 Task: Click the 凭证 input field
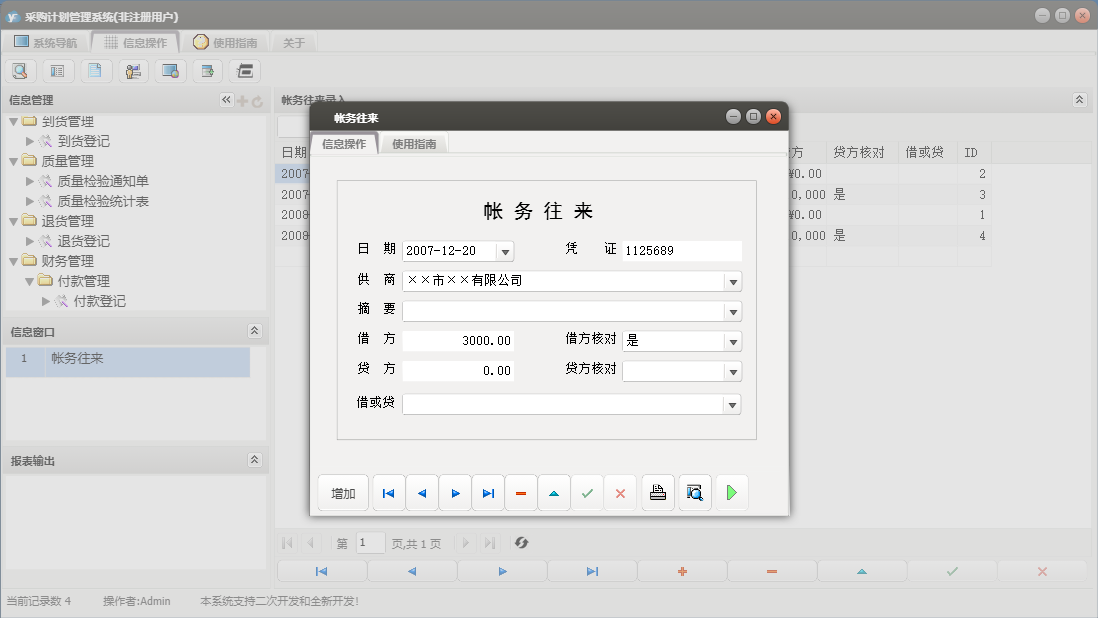coord(682,251)
